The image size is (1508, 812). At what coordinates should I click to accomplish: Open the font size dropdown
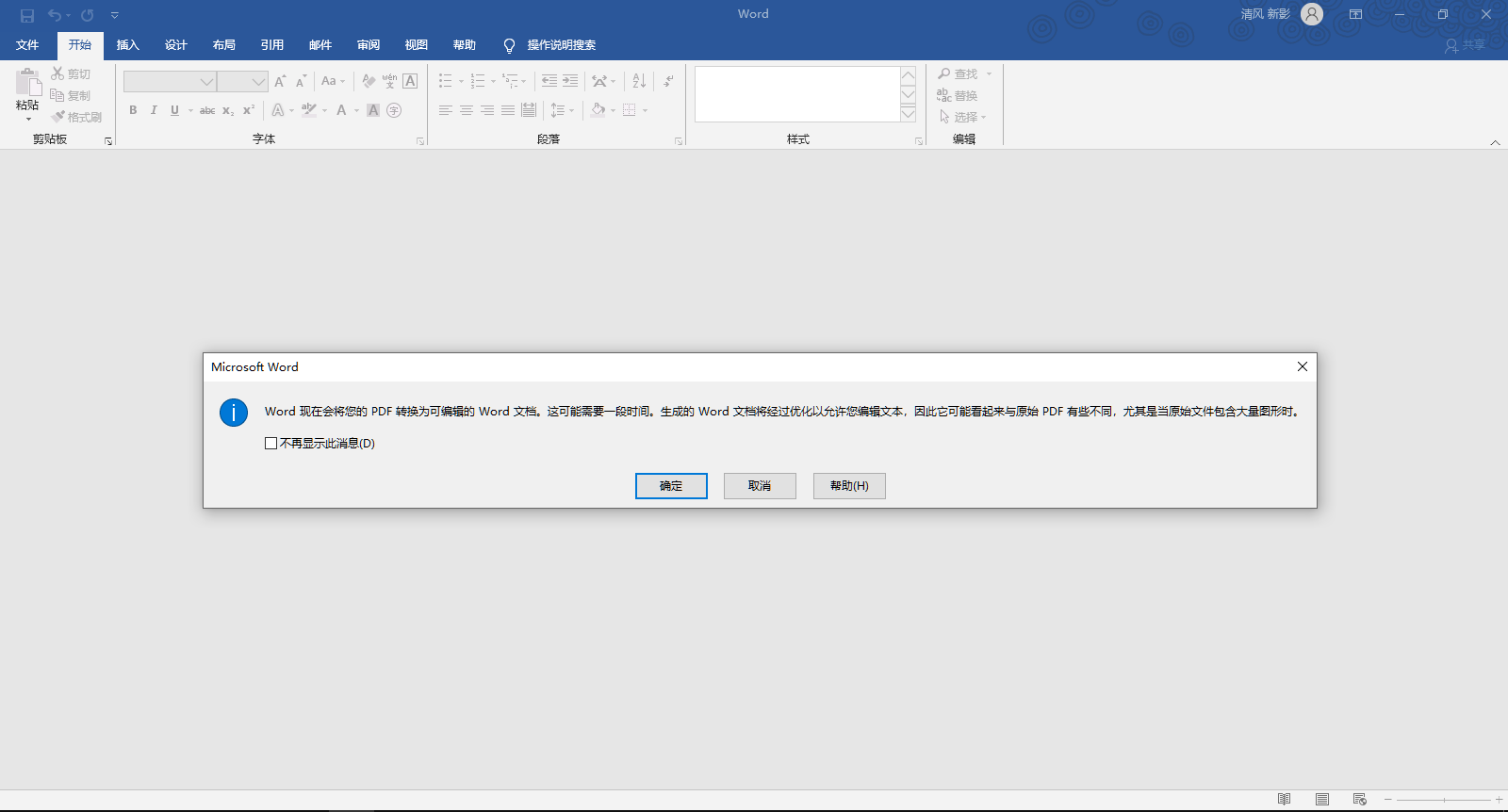(258, 82)
